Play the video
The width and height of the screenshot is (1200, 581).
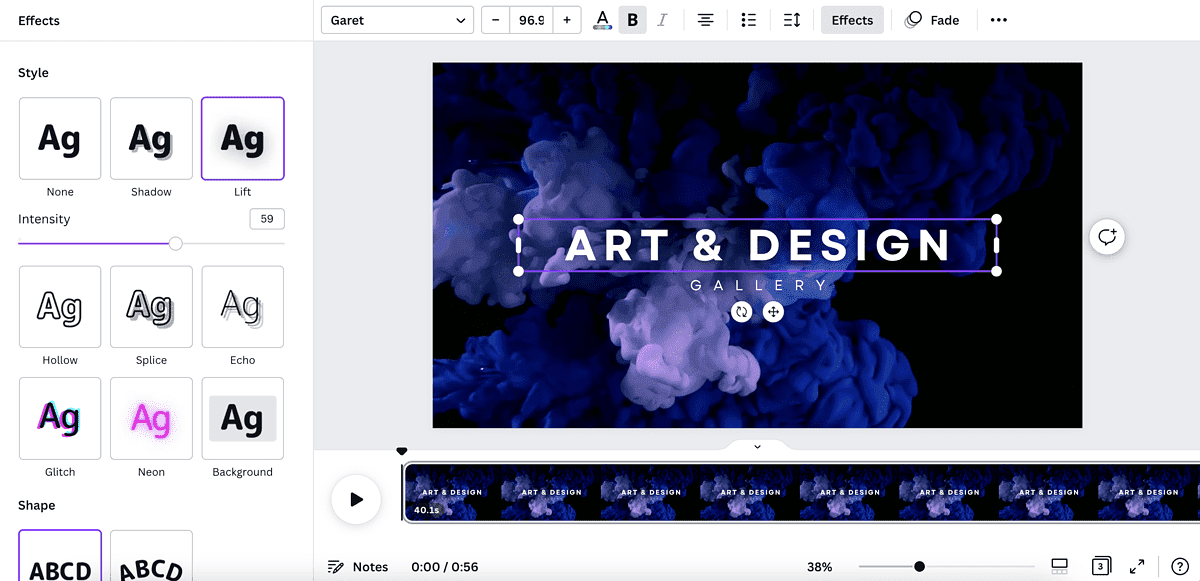pyautogui.click(x=356, y=499)
